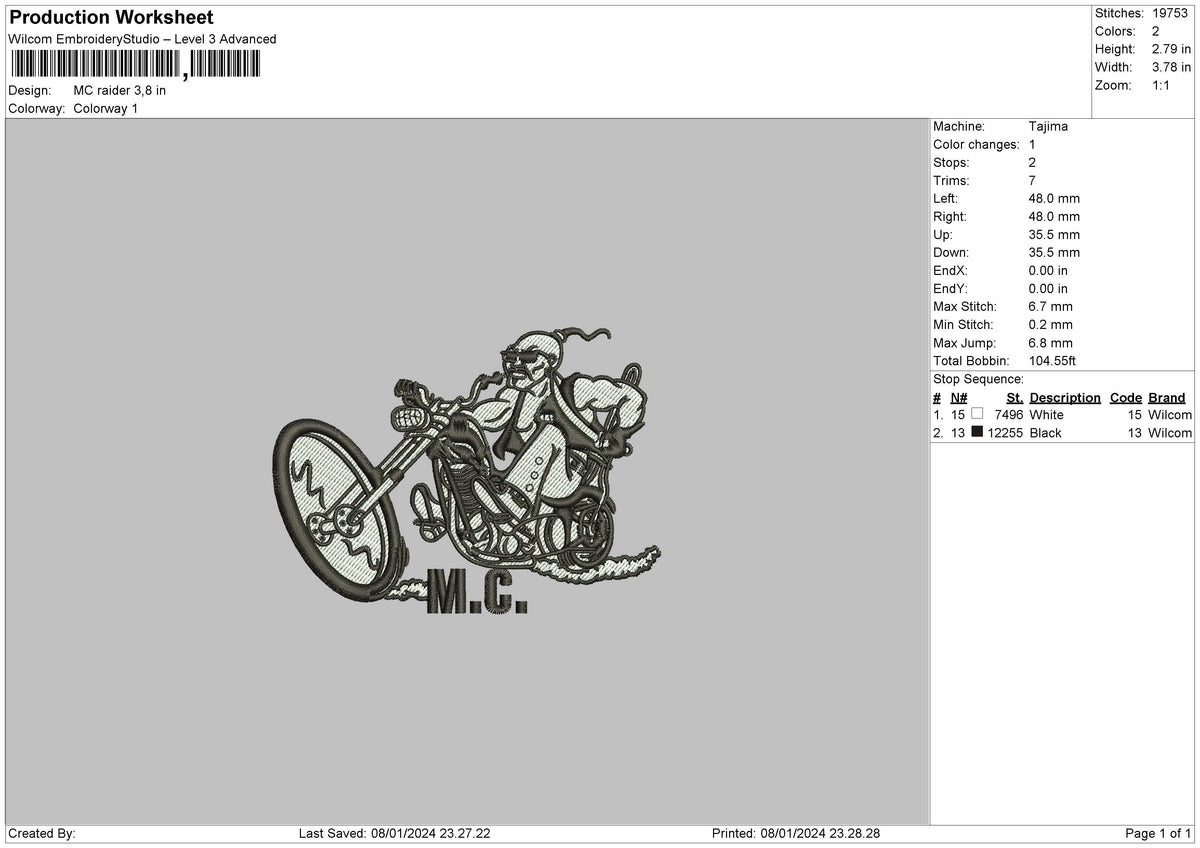Click the Down value 35.5 mm
This screenshot has width=1200, height=848.
click(x=1054, y=252)
